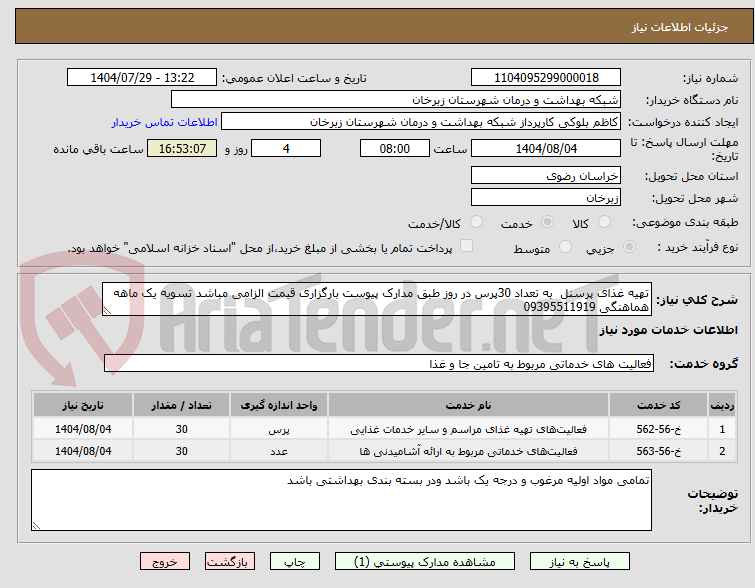Click the remaining time field 16:53:07
The height and width of the screenshot is (588, 755).
pyautogui.click(x=182, y=148)
